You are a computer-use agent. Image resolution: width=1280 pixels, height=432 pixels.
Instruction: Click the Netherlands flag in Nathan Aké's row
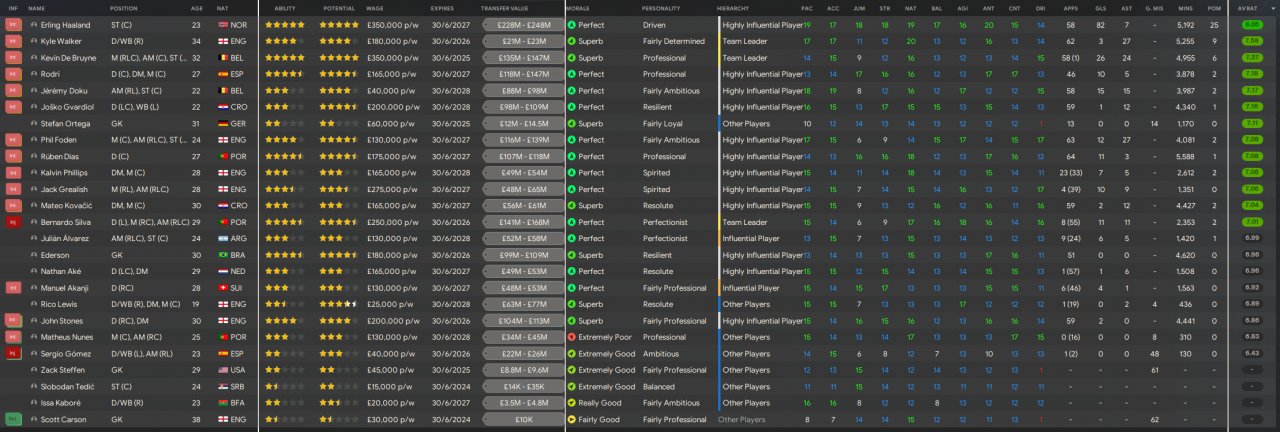223,271
